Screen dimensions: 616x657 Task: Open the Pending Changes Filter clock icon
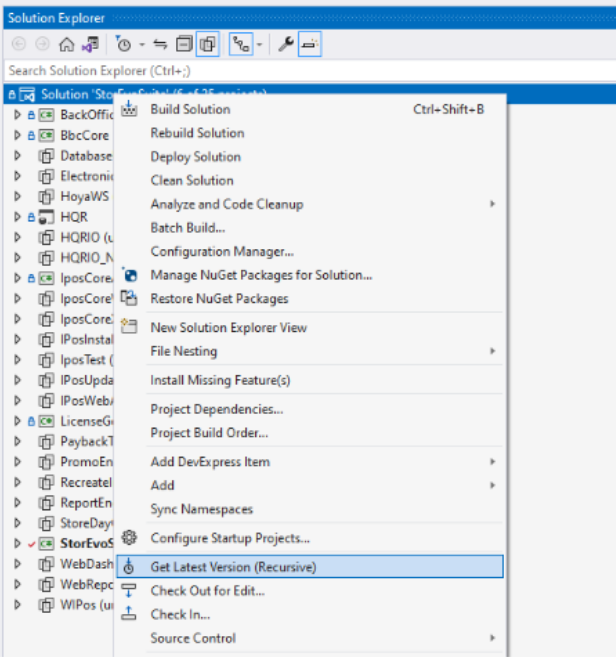[x=123, y=44]
